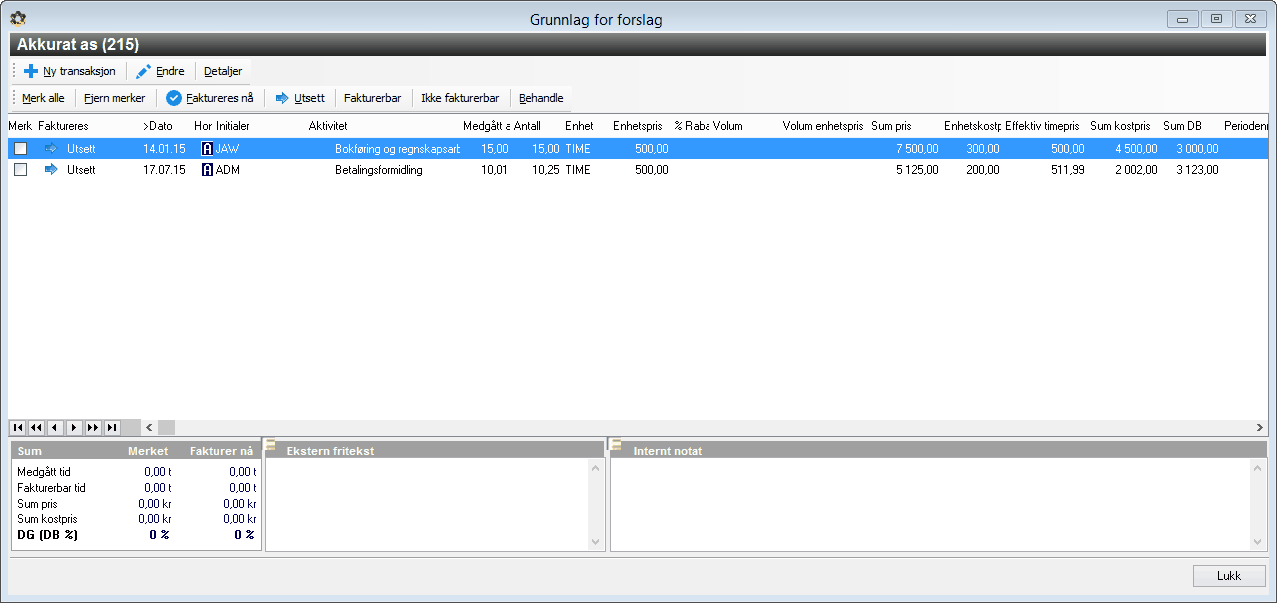Viewport: 1277px width, 603px height.
Task: Click the Behandle button
Action: [x=541, y=98]
